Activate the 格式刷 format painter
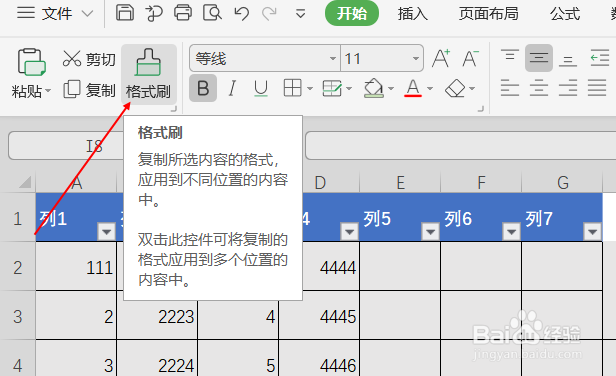Screen dimensions: 616x376 tap(148, 73)
